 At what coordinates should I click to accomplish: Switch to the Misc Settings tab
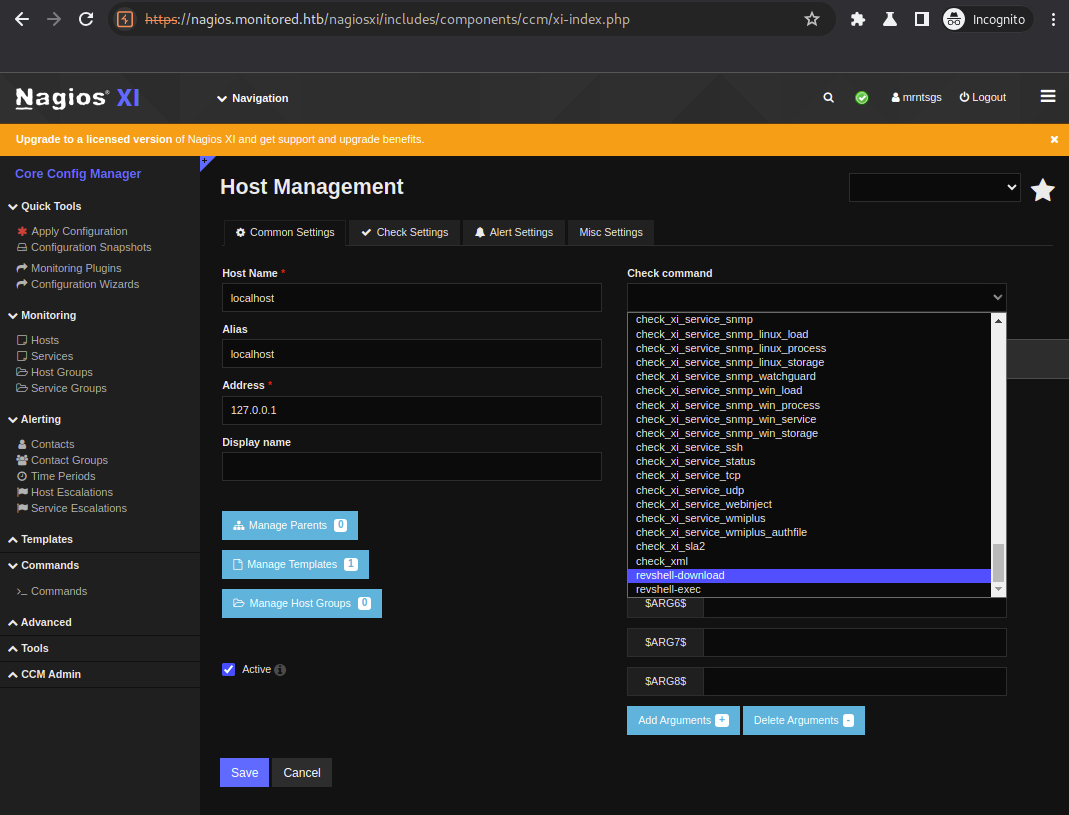[x=610, y=232]
